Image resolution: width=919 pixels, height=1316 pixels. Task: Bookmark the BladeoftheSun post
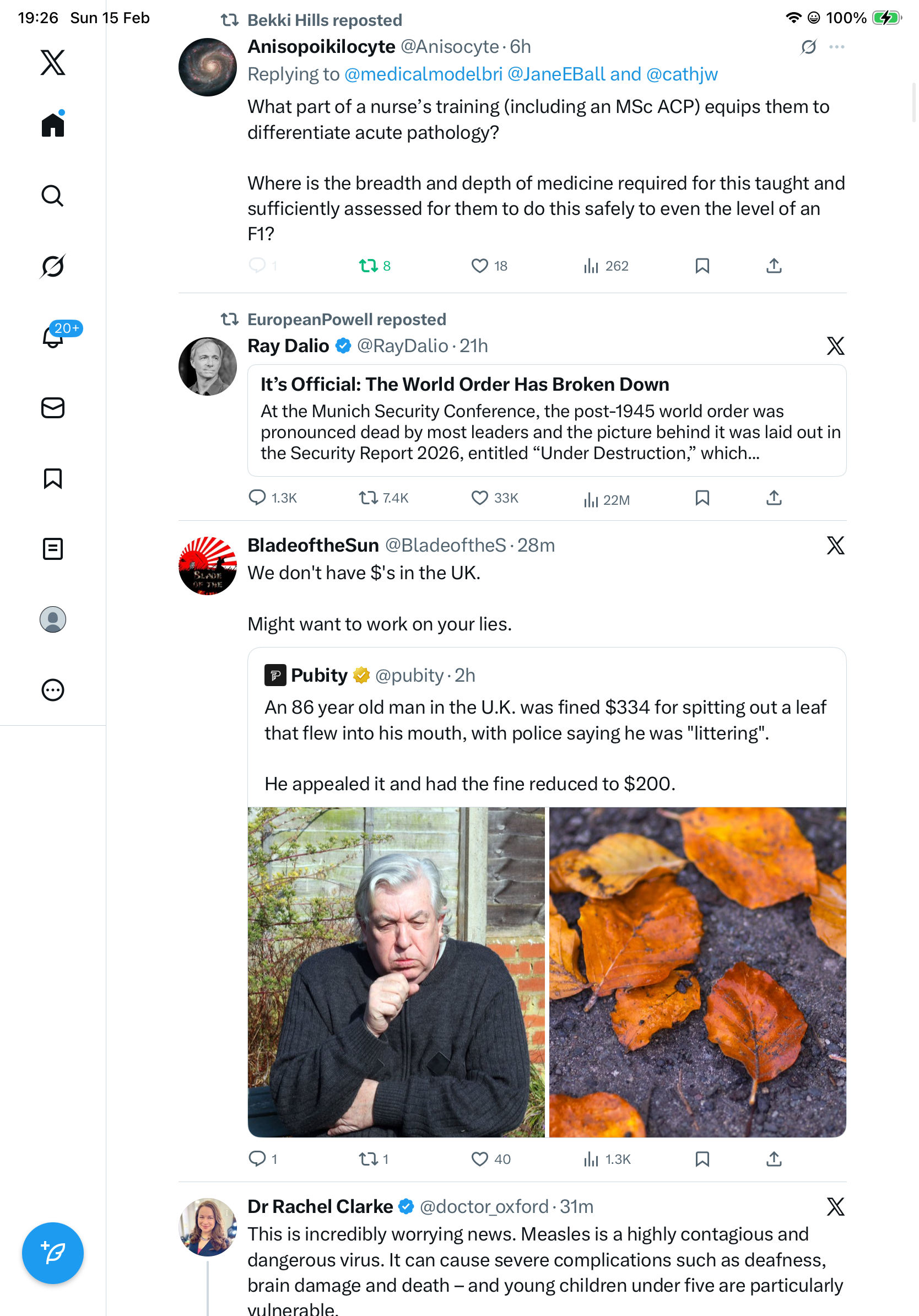pyautogui.click(x=702, y=1159)
